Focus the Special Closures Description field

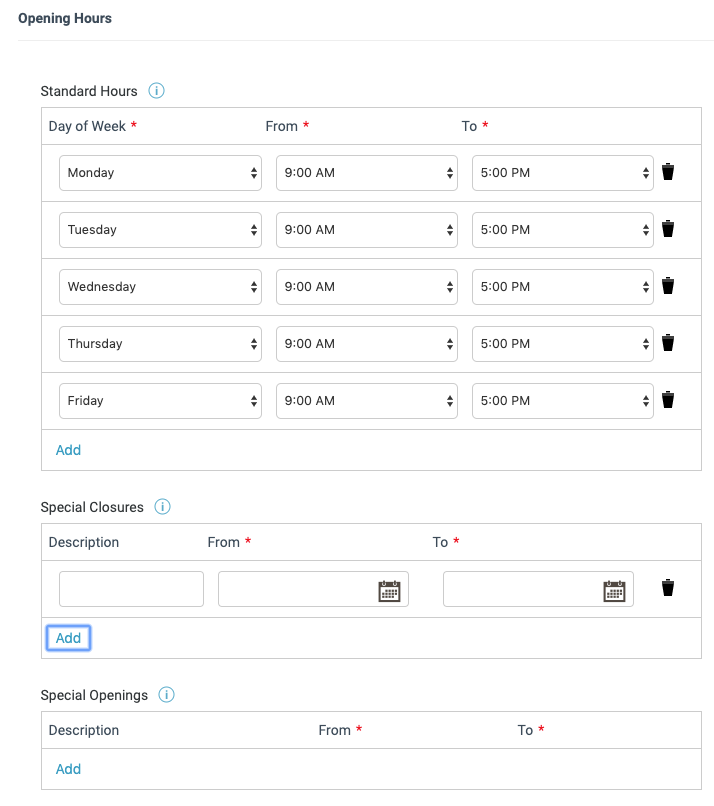[131, 589]
